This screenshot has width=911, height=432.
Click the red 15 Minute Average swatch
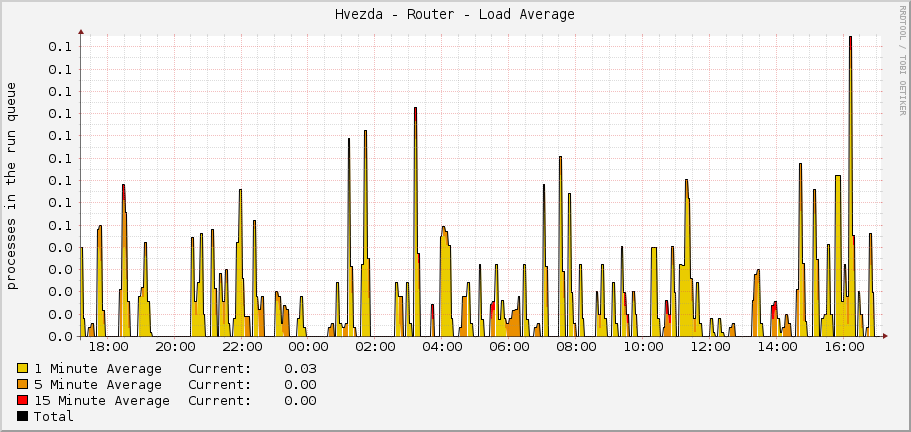coord(22,401)
